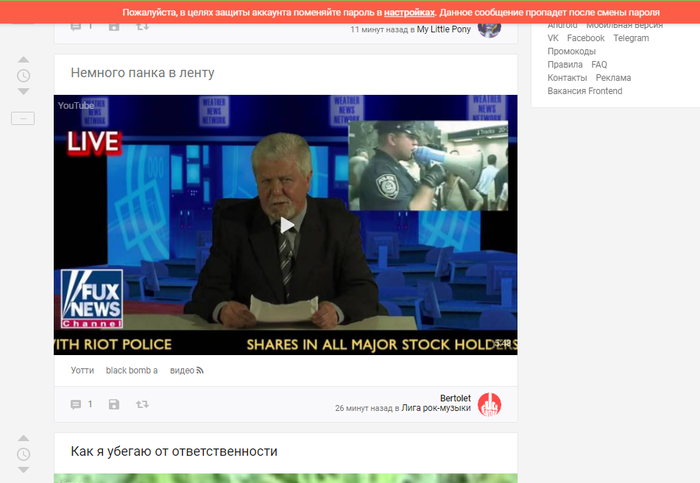
Task: Collapse the punk post with the minus button
Action: (24, 118)
